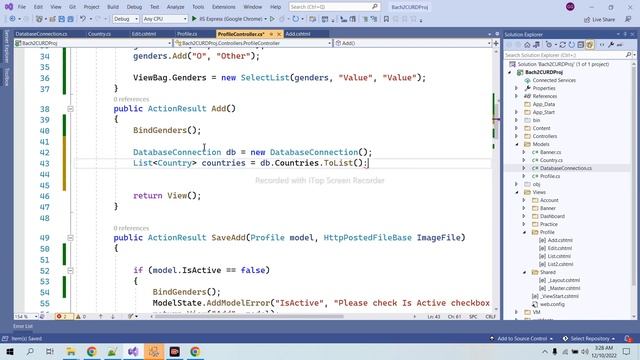Image resolution: width=640 pixels, height=360 pixels.
Task: Click the navigate backward circle icon
Action: pyautogui.click(x=12, y=19)
